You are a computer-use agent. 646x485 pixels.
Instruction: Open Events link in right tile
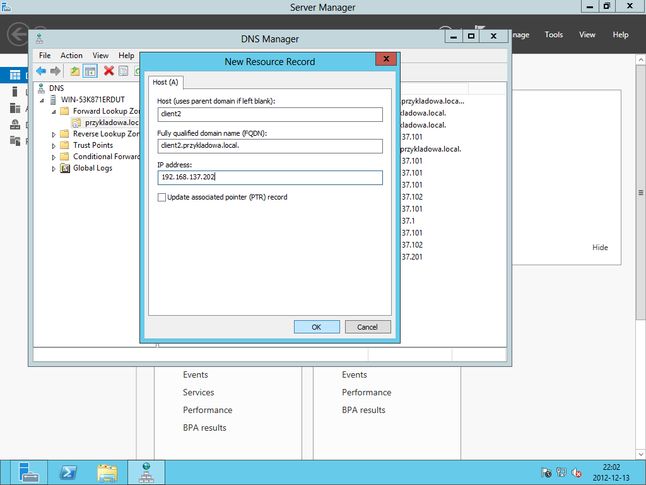coord(354,375)
